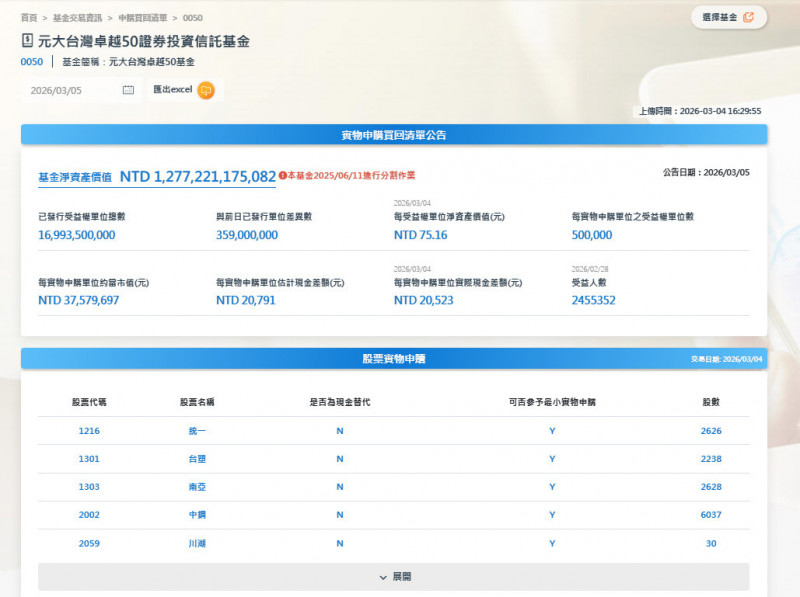Open the calendar icon in date field
This screenshot has height=597, width=800.
[128, 90]
